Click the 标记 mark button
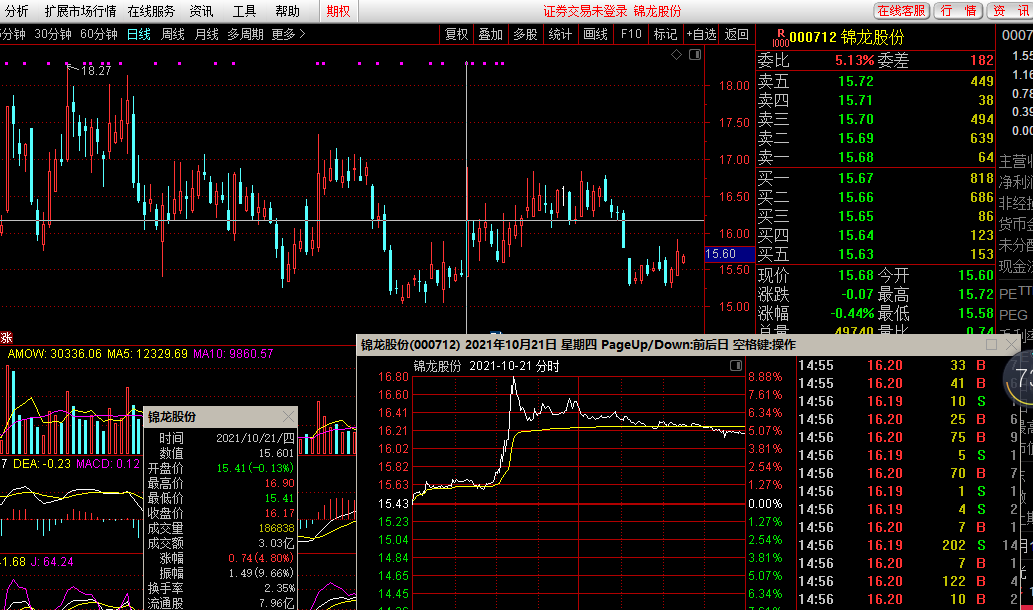This screenshot has width=1033, height=610. [x=665, y=34]
